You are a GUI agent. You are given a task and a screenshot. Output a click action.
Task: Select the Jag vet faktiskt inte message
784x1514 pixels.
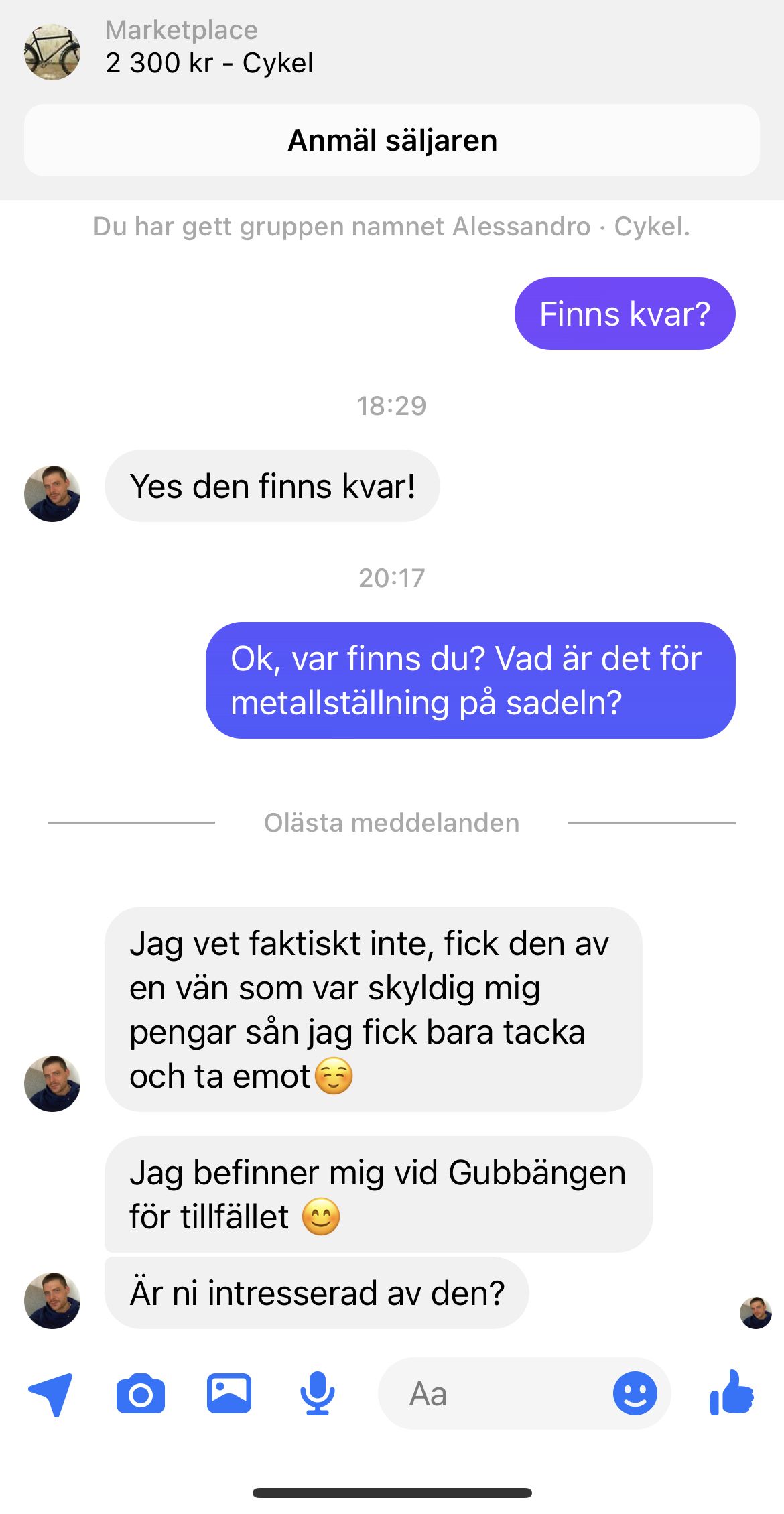[x=373, y=1009]
